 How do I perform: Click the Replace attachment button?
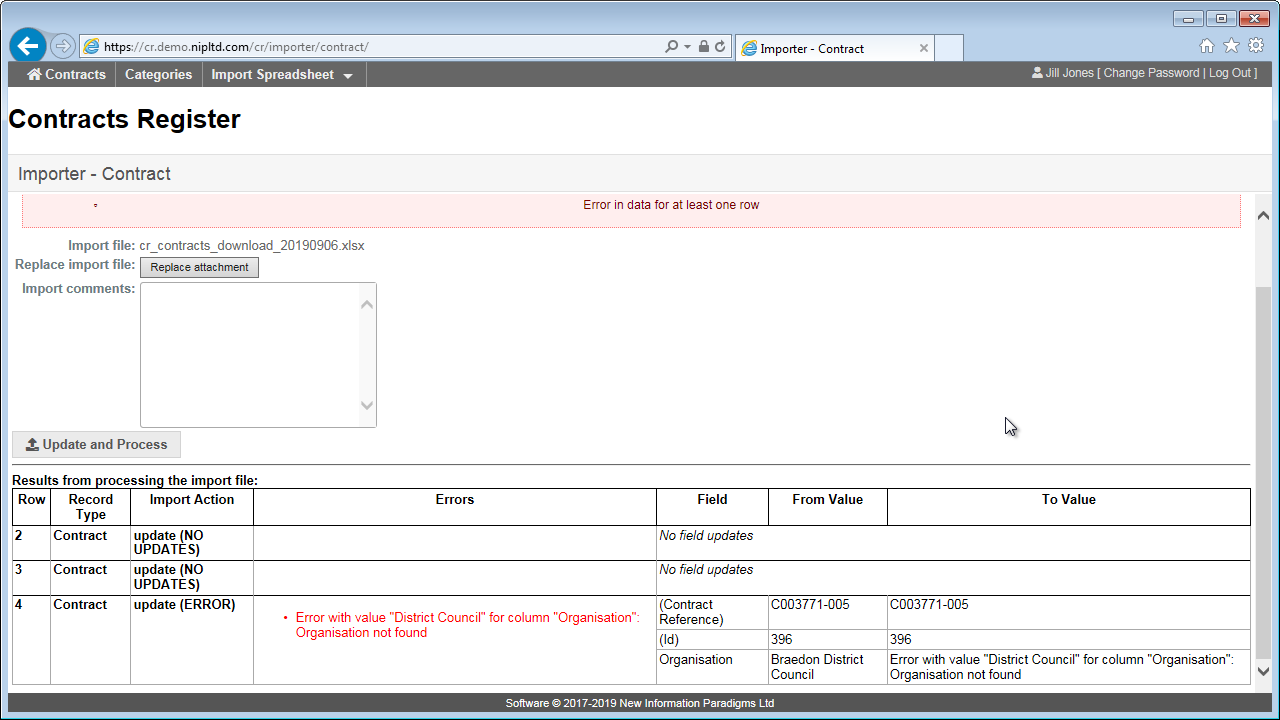pos(199,267)
